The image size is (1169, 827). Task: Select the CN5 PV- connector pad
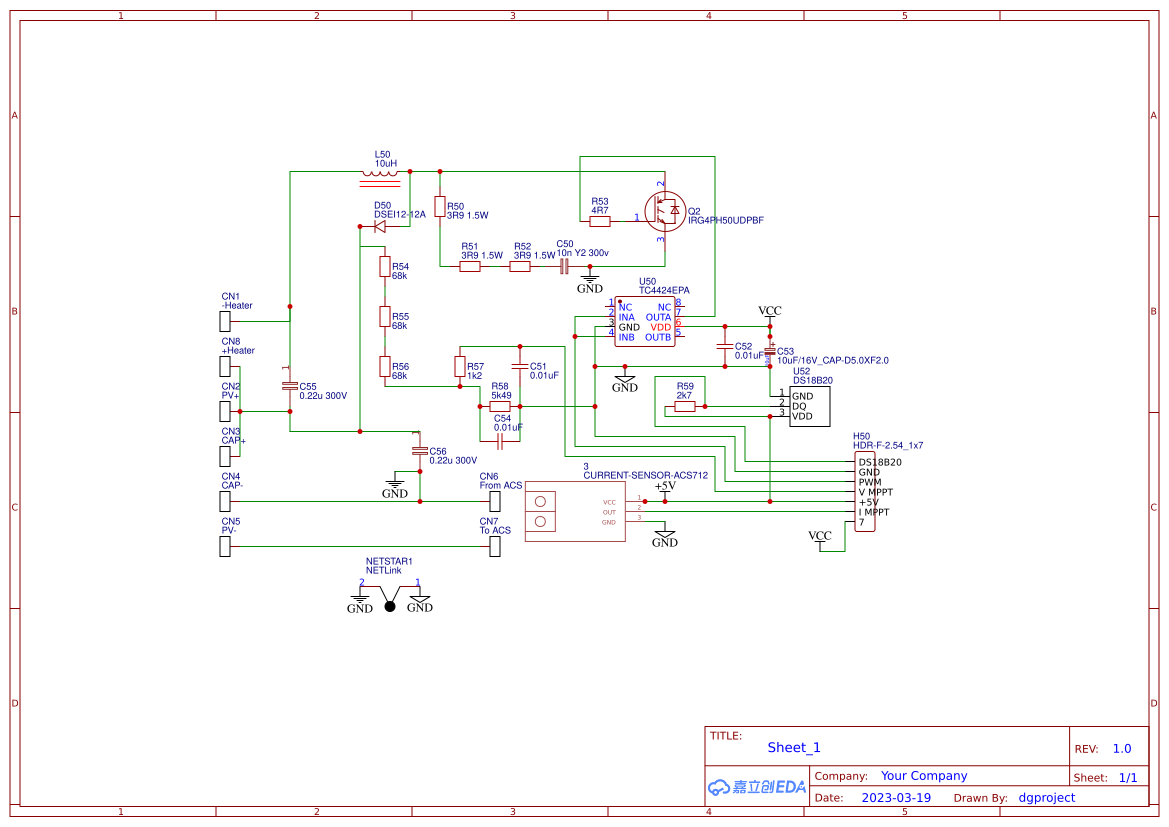pyautogui.click(x=225, y=547)
